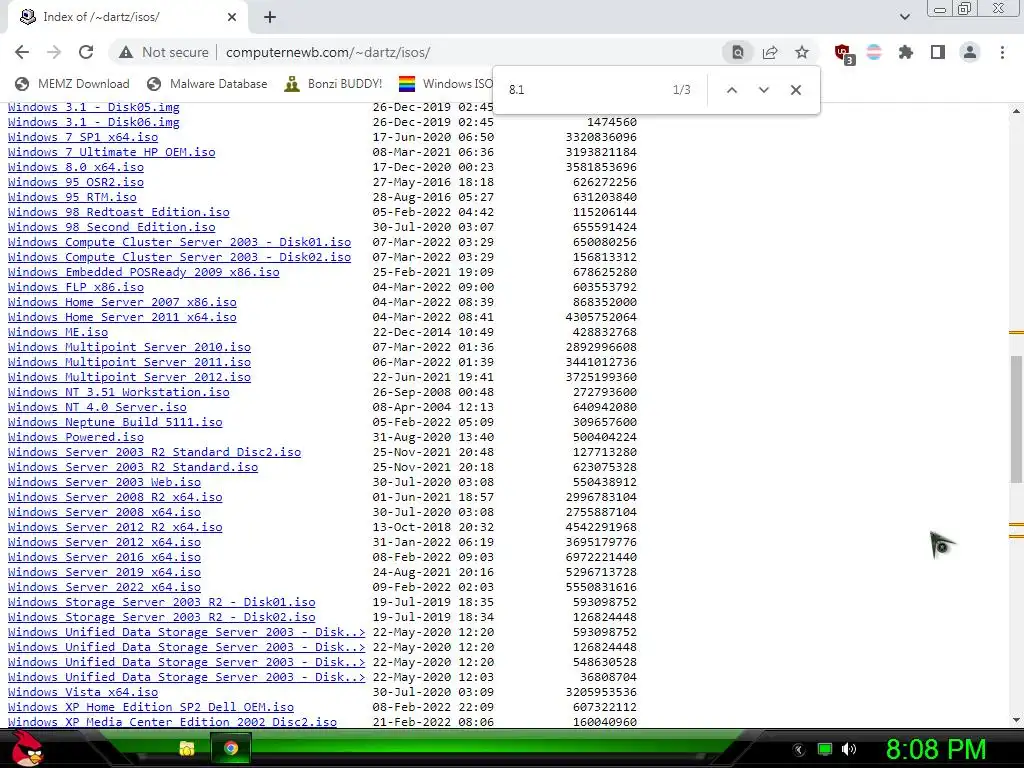Open Windows_7_Ultimate_HP_OEM.iso link
This screenshot has height=768, width=1024.
pos(112,152)
